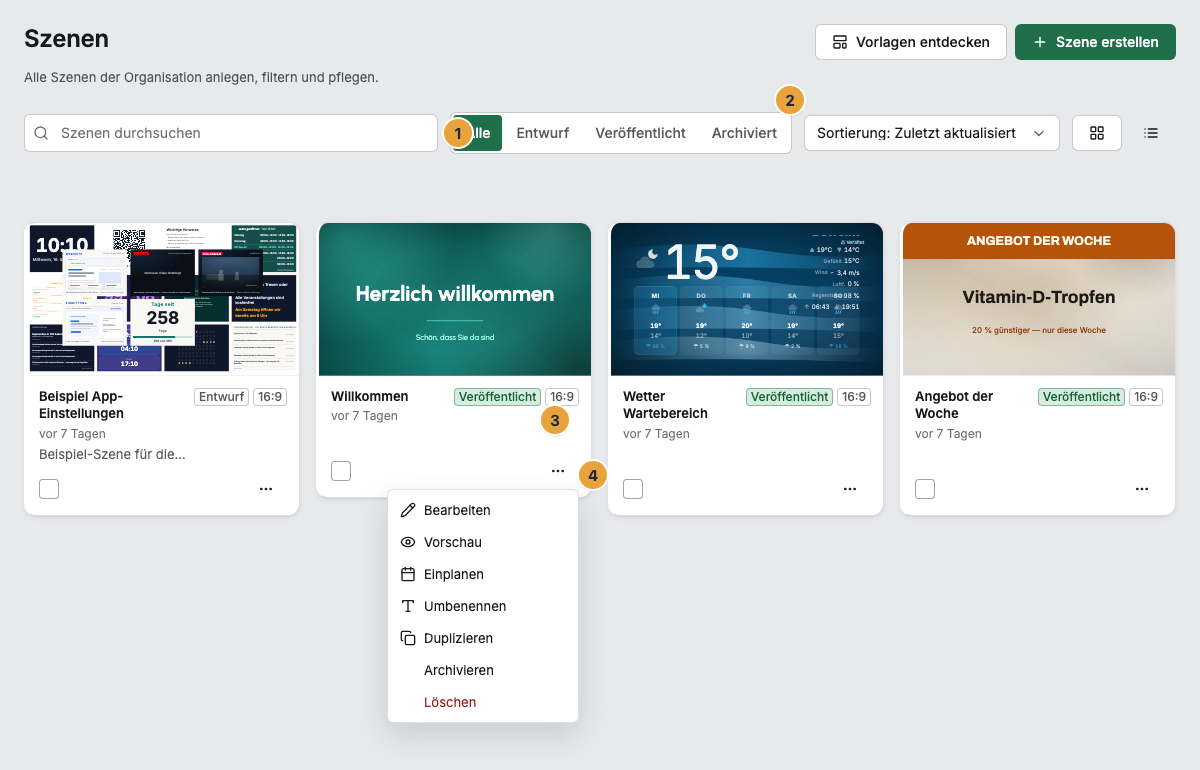1200x770 pixels.
Task: Click the calendar icon next to Einplanen
Action: 408,574
